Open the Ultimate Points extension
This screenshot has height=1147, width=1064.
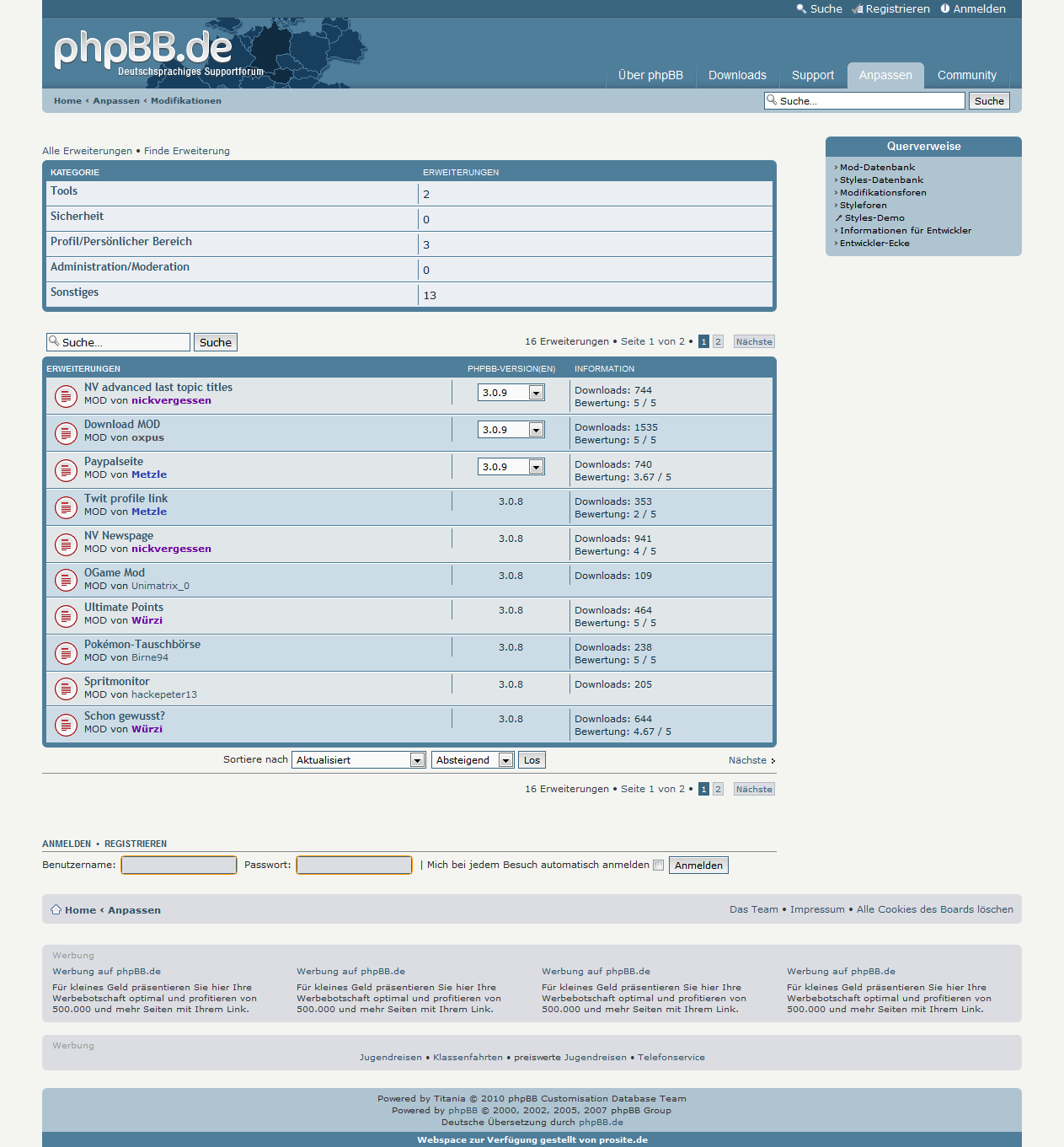click(124, 608)
